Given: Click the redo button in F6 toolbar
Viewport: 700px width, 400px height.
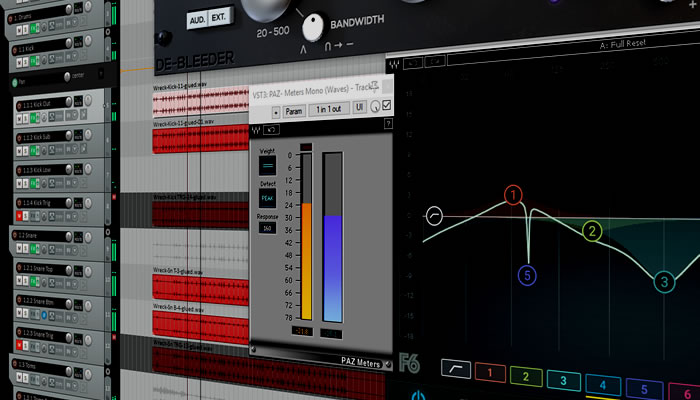Looking at the screenshot, I should pos(435,61).
